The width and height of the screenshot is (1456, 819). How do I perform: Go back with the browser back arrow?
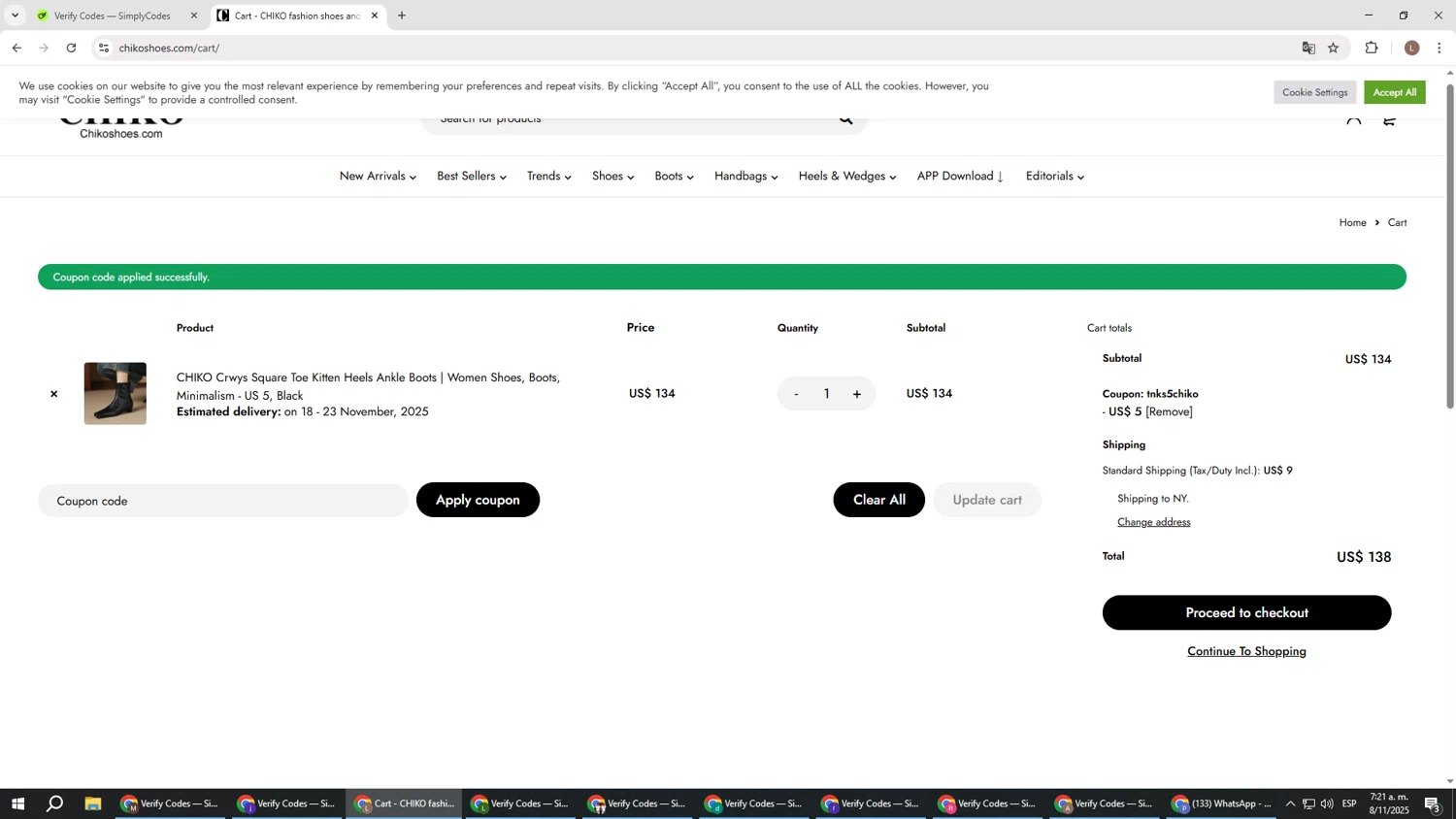coord(17,48)
